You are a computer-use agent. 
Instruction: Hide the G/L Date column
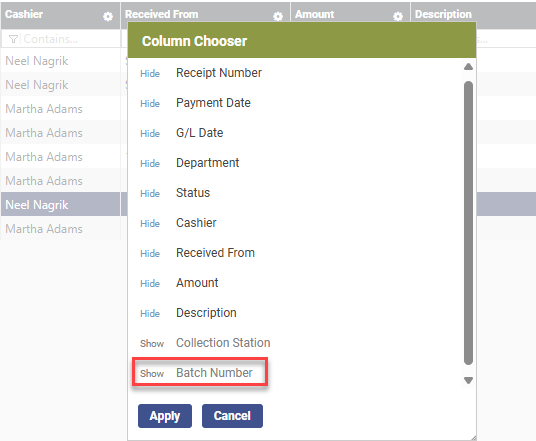(150, 133)
